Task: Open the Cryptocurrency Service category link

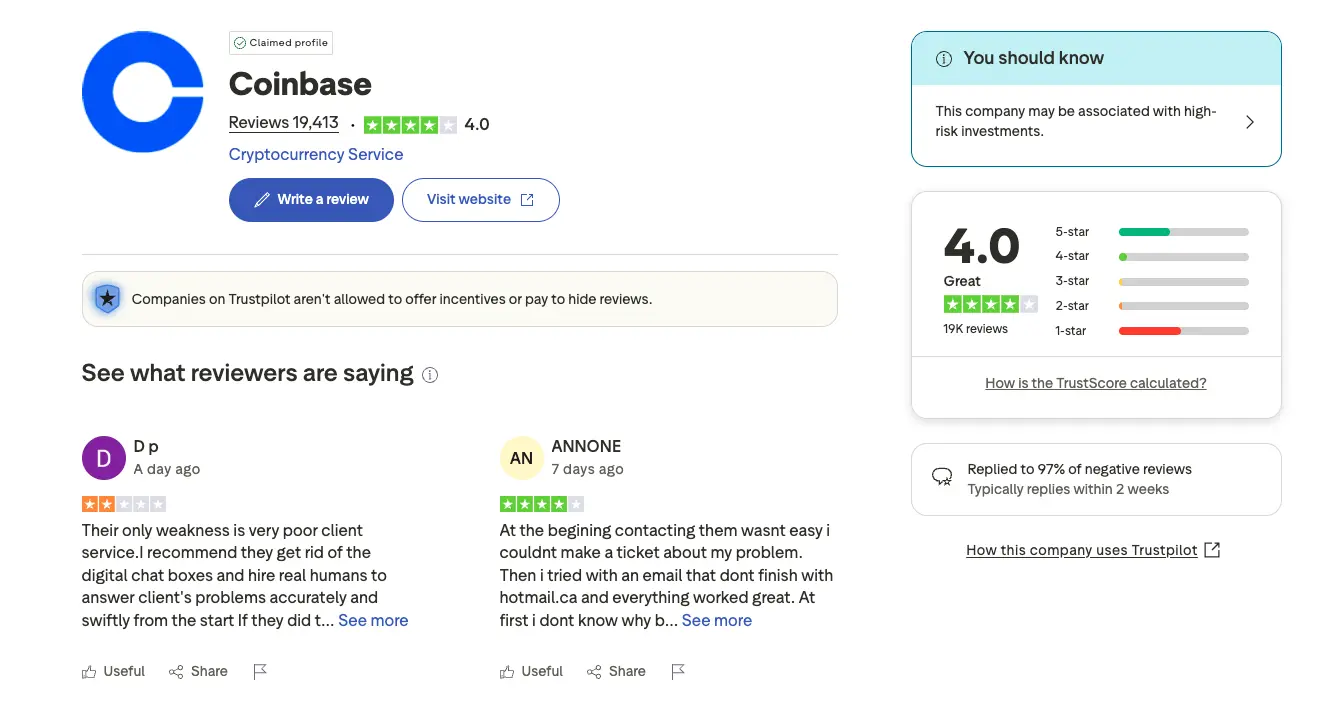Action: 316,154
